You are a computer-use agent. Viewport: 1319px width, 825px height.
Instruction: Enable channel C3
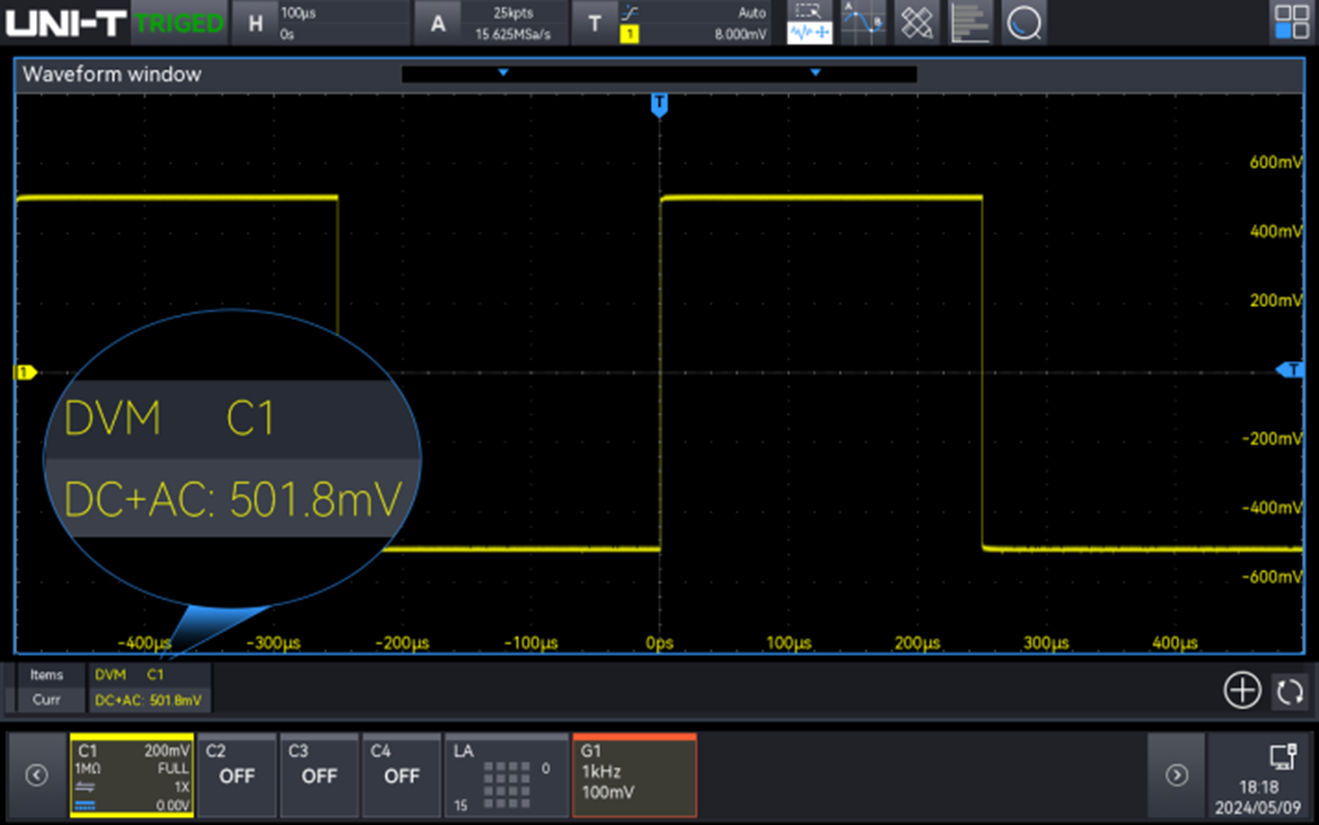(x=319, y=775)
